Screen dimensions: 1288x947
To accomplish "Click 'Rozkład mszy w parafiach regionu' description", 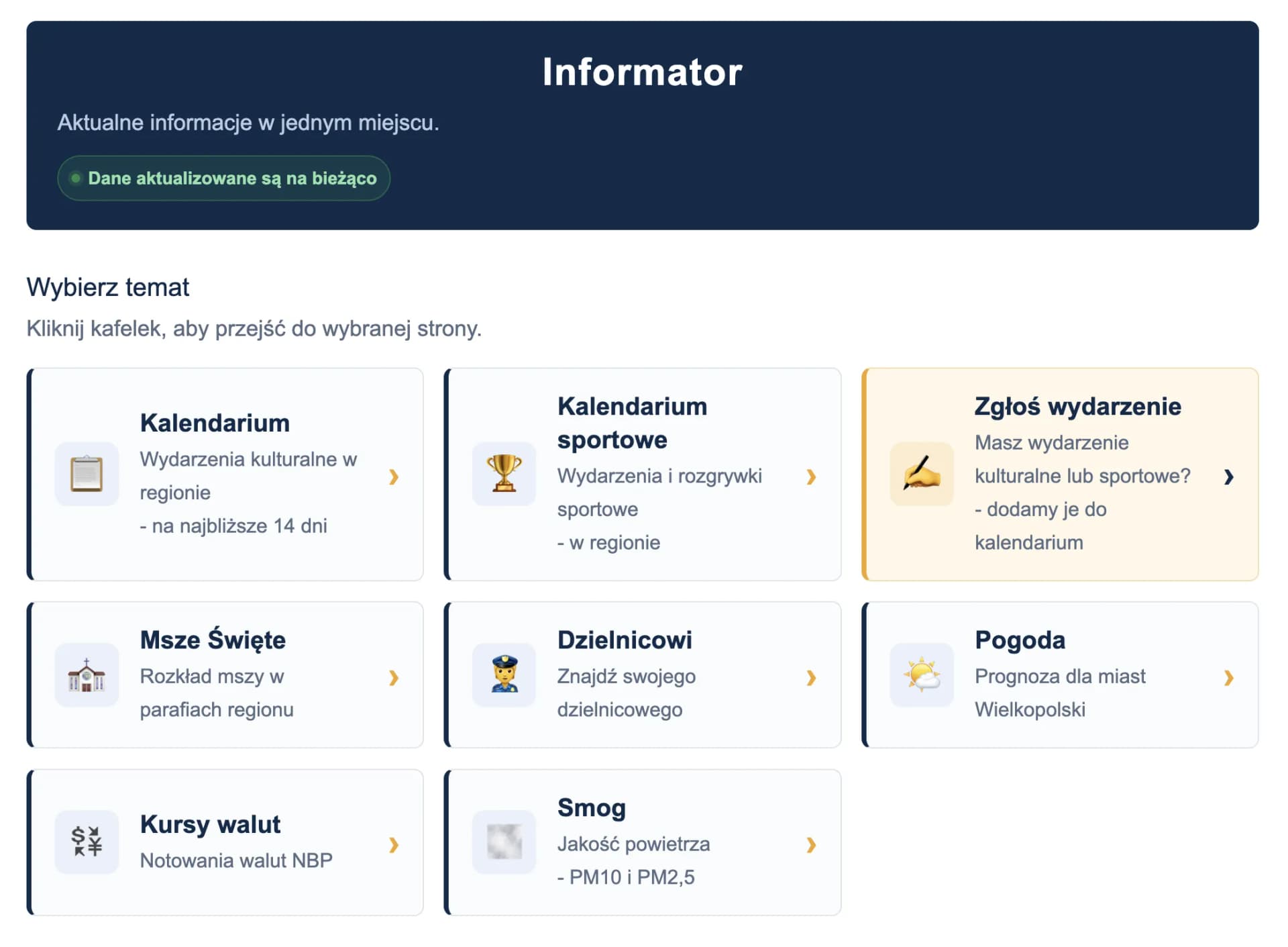I will (x=217, y=693).
